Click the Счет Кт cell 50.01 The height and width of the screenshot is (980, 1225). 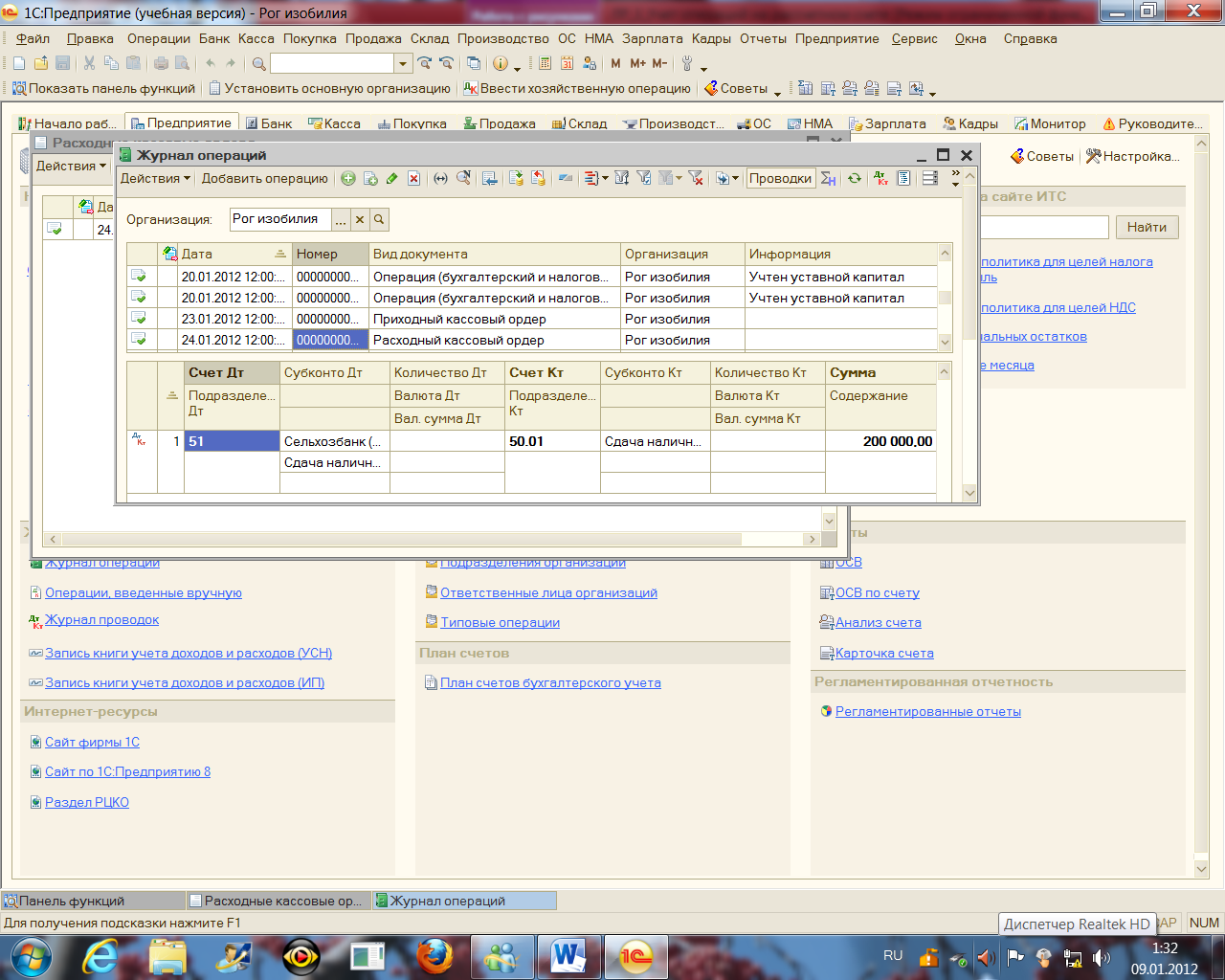(552, 441)
